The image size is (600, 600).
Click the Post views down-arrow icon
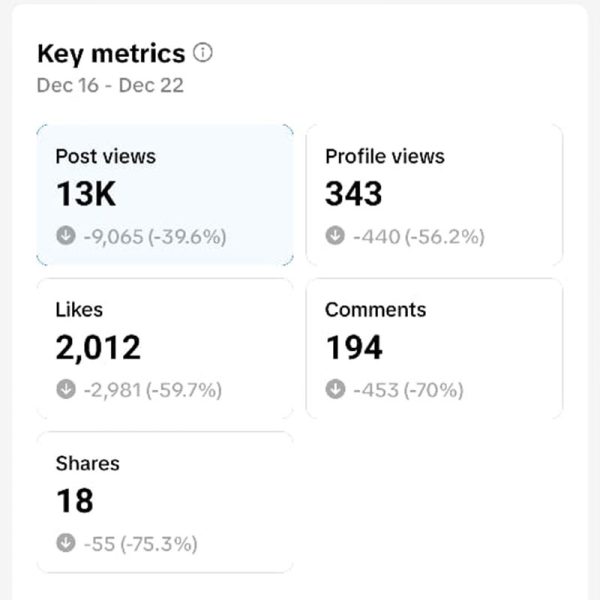(x=66, y=235)
